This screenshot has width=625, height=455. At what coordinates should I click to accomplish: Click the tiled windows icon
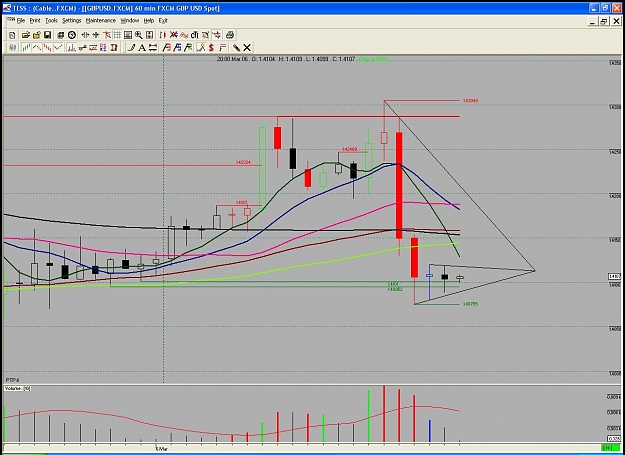[61, 35]
